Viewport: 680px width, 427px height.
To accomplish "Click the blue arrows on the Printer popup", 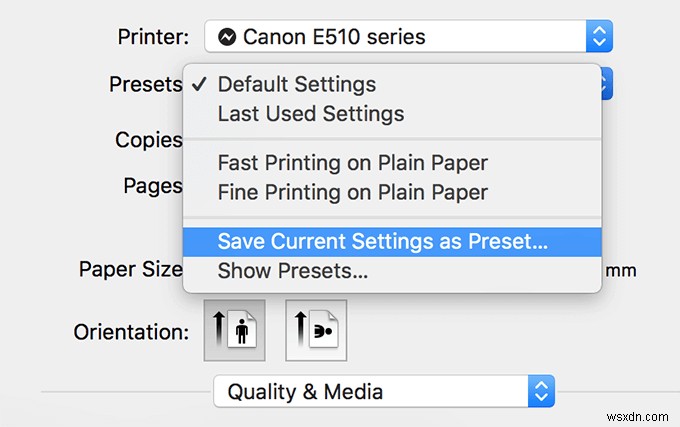I will tap(599, 38).
